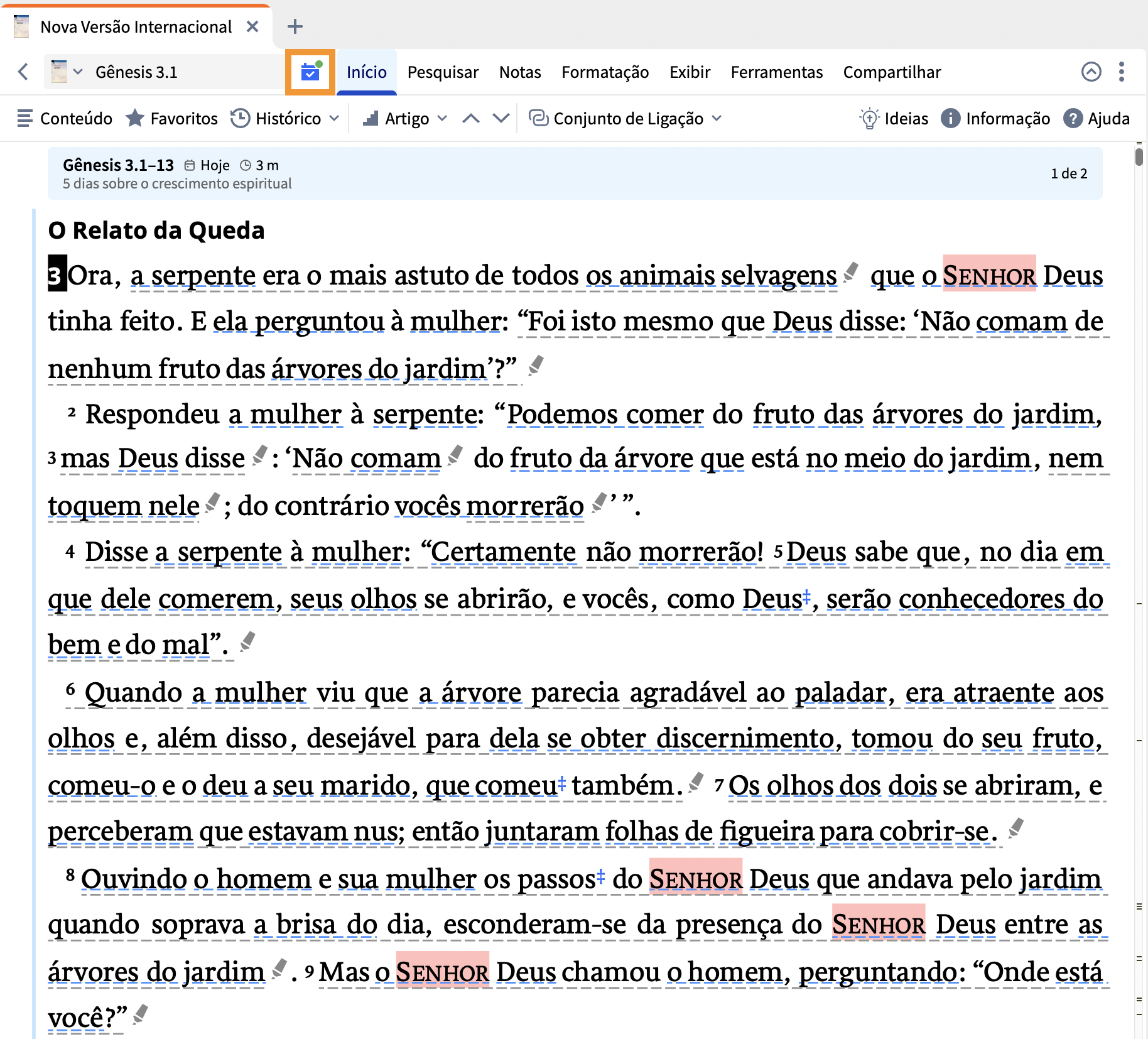Click the vertical scrollbar thumb
This screenshot has width=1148, height=1039.
click(x=1139, y=156)
